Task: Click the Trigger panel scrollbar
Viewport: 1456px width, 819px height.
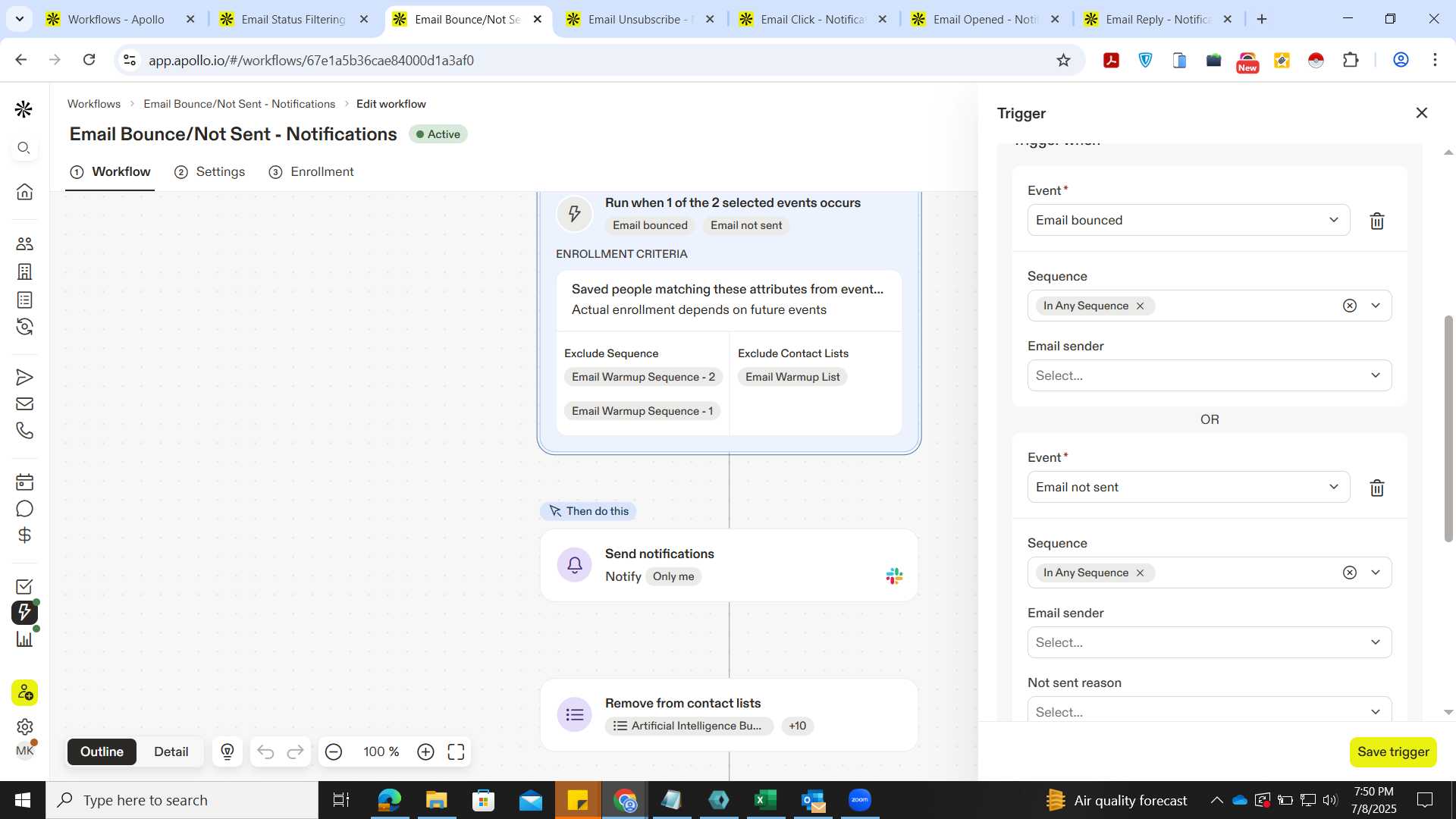Action: tap(1448, 428)
